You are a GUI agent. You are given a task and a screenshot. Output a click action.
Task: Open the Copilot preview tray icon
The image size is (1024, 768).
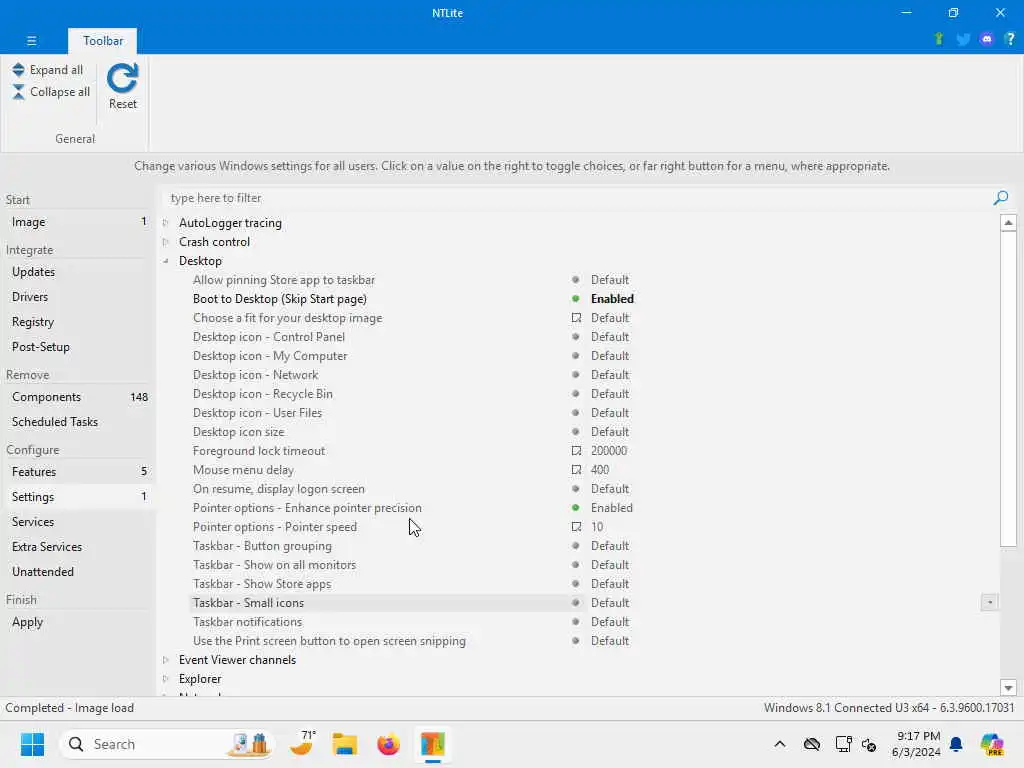pos(992,744)
